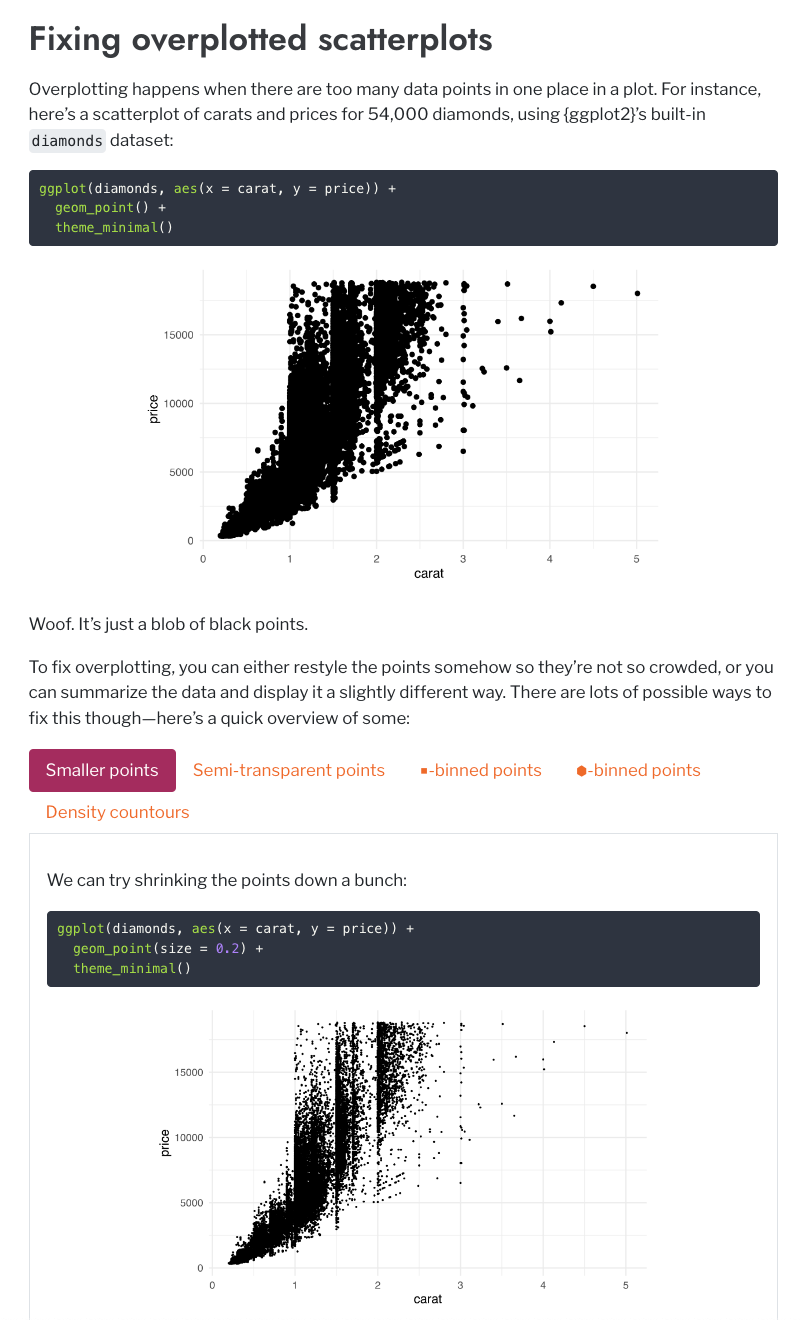Click the orange square icon for binned points
This screenshot has width=800, height=1320.
424,771
